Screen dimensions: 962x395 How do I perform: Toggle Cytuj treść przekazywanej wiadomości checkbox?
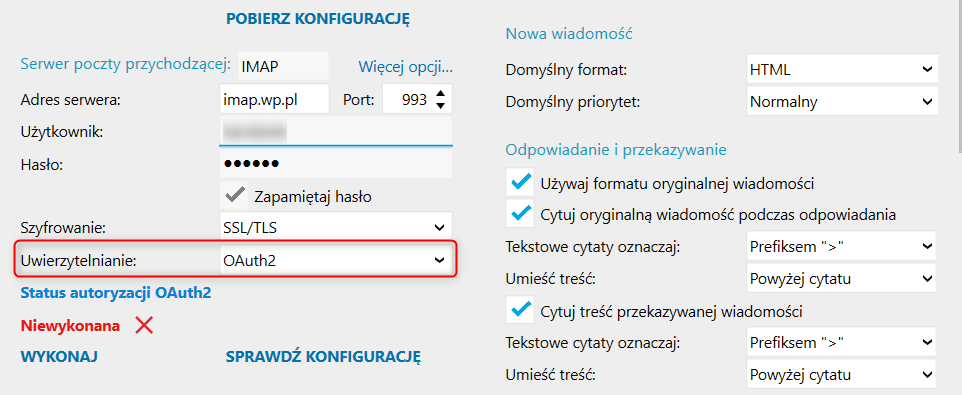521,310
